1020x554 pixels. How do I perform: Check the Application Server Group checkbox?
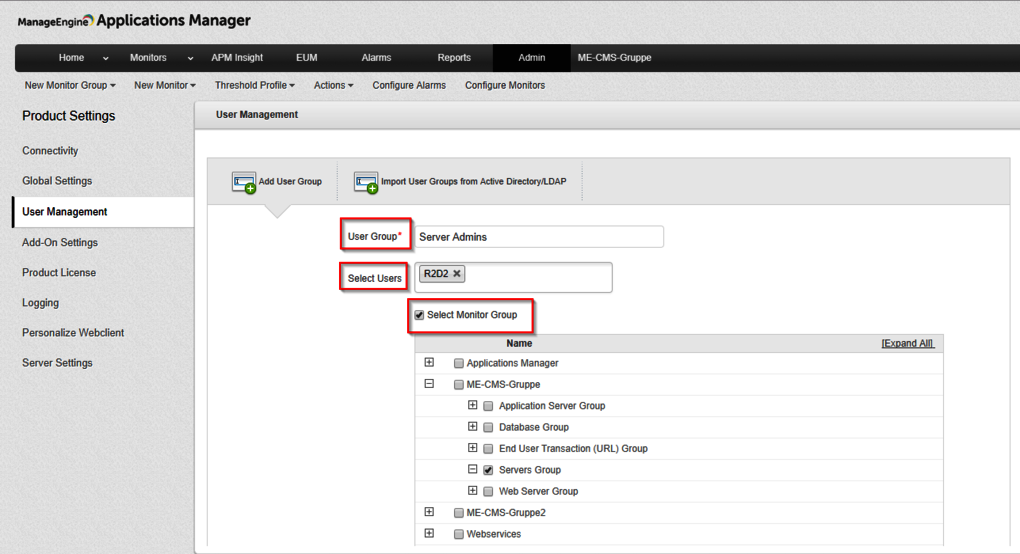489,406
